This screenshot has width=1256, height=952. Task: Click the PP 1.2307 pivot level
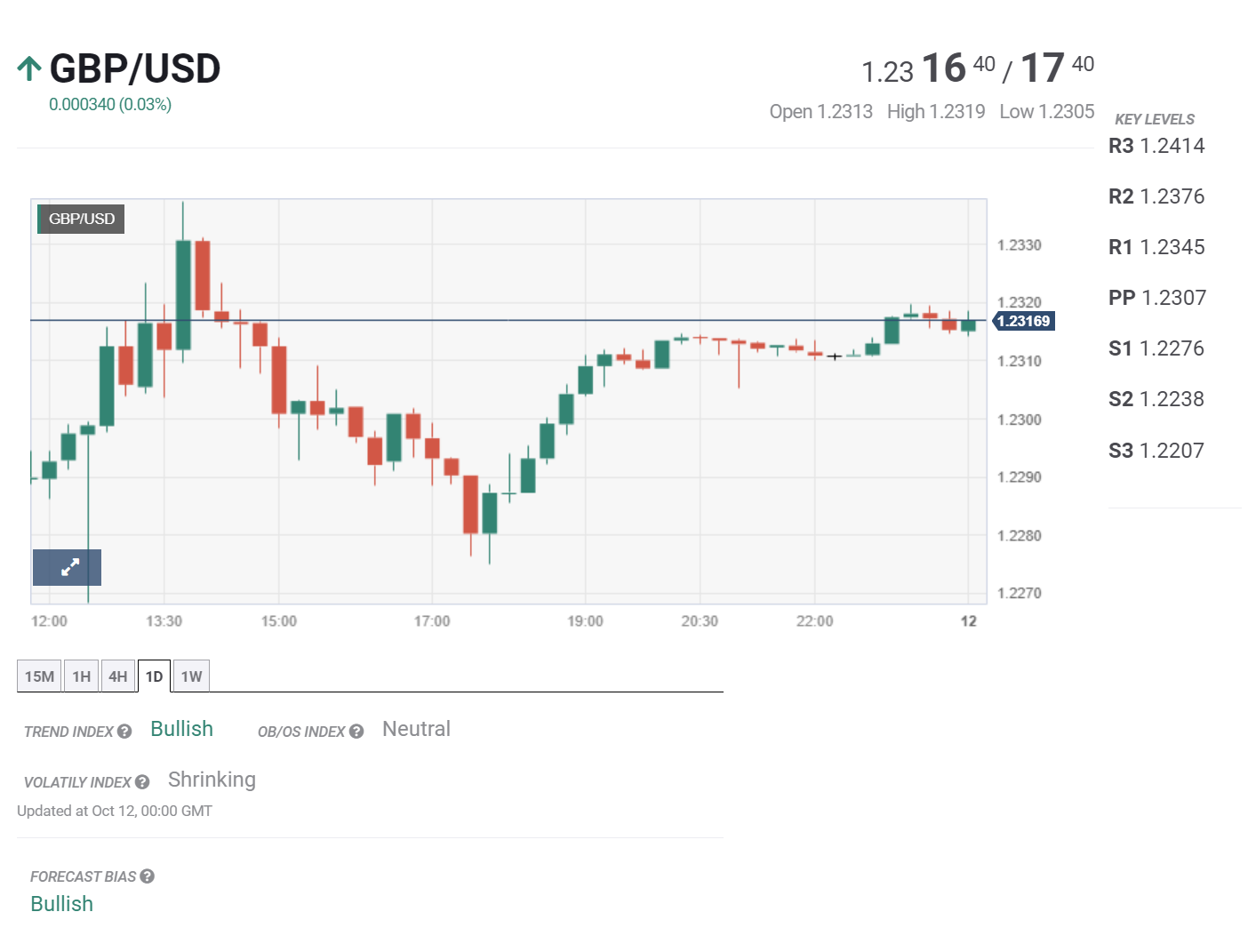point(1156,298)
